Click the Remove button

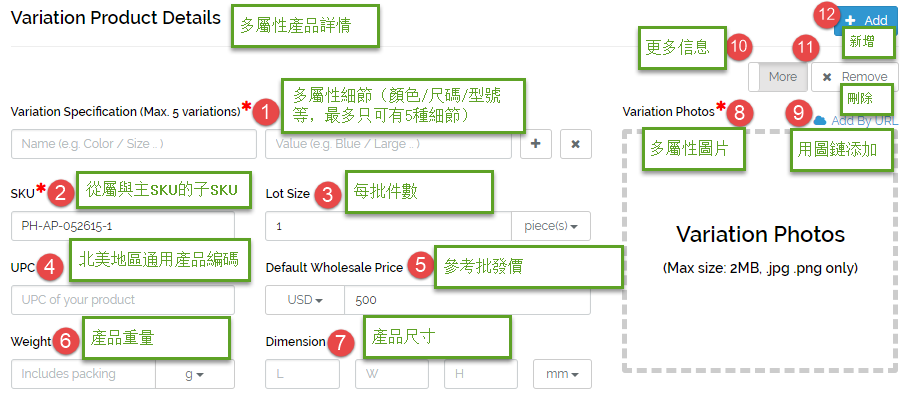click(x=855, y=77)
